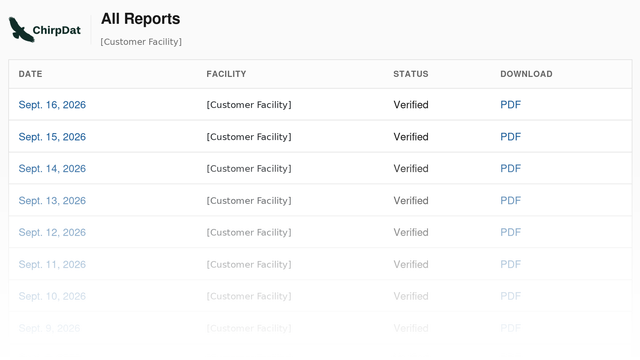Download PDF for Sept. 13, 2026
The height and width of the screenshot is (360, 640).
coord(511,200)
